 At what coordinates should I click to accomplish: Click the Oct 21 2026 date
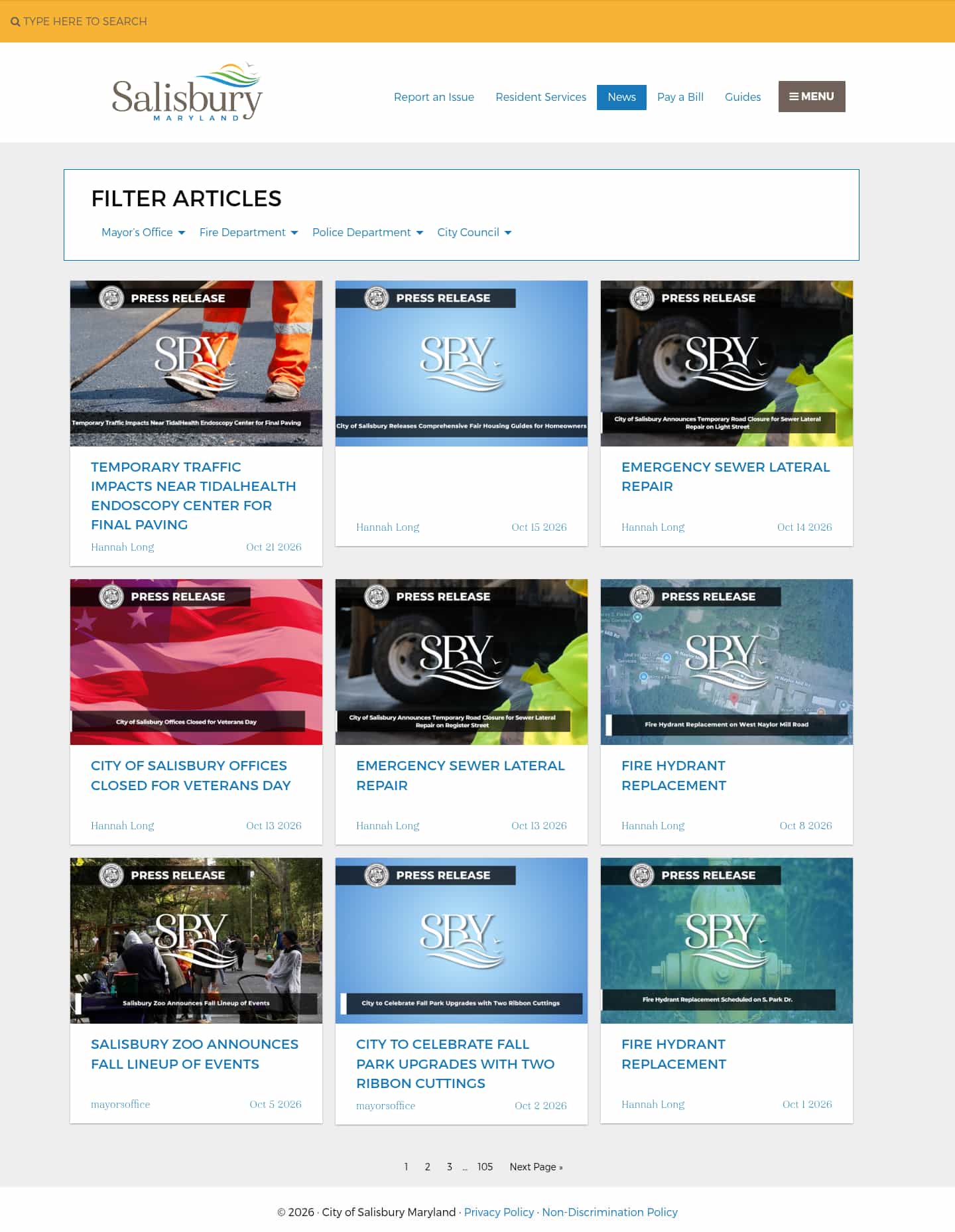point(274,547)
